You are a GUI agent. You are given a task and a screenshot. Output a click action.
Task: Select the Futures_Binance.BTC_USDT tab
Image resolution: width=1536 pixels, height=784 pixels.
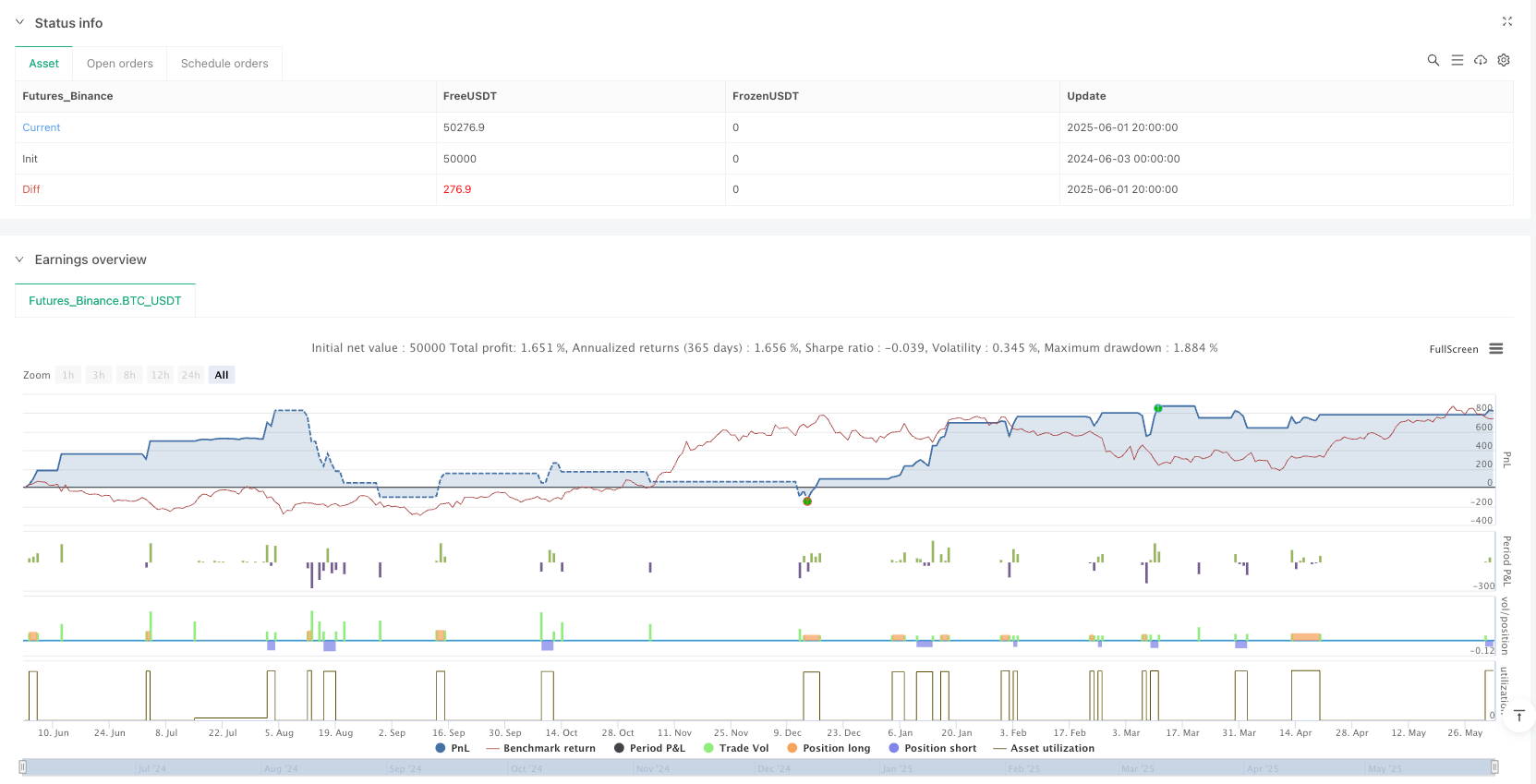coord(105,301)
